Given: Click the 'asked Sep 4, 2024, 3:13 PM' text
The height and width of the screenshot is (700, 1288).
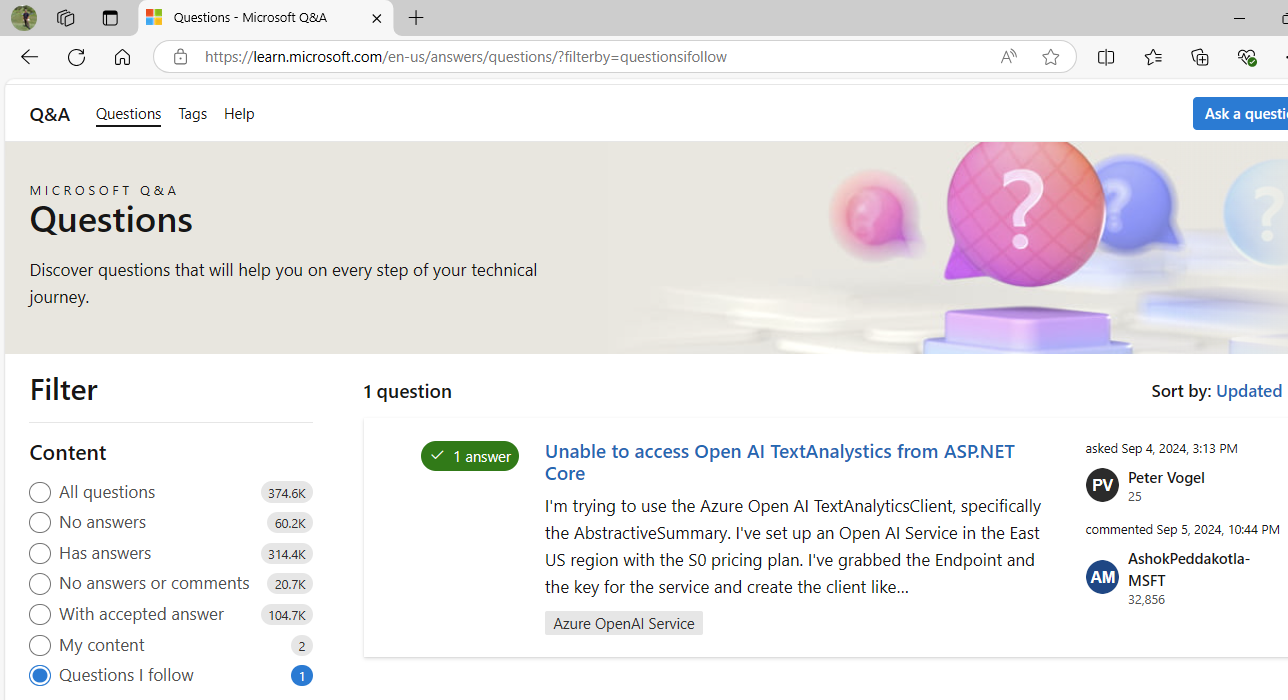Looking at the screenshot, I should tap(1161, 448).
